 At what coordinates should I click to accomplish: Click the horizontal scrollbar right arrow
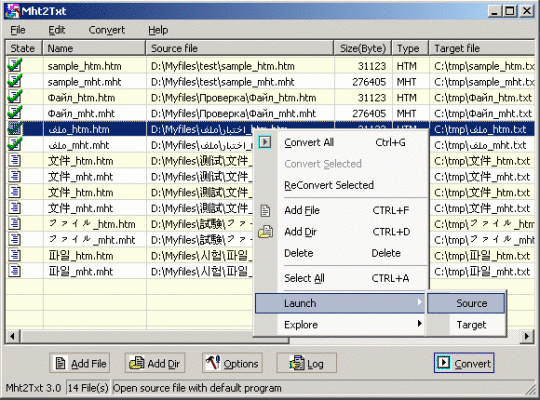(x=527, y=336)
